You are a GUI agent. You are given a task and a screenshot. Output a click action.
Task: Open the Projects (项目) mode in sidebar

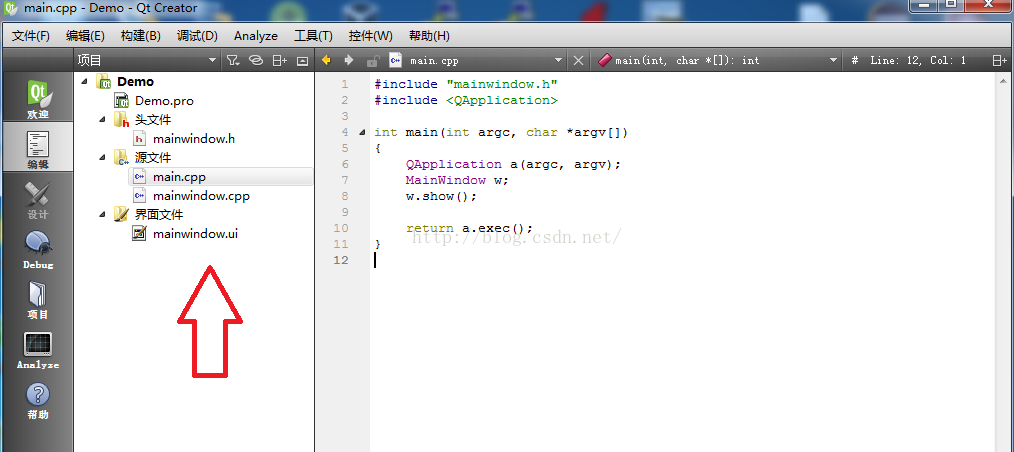(38, 298)
